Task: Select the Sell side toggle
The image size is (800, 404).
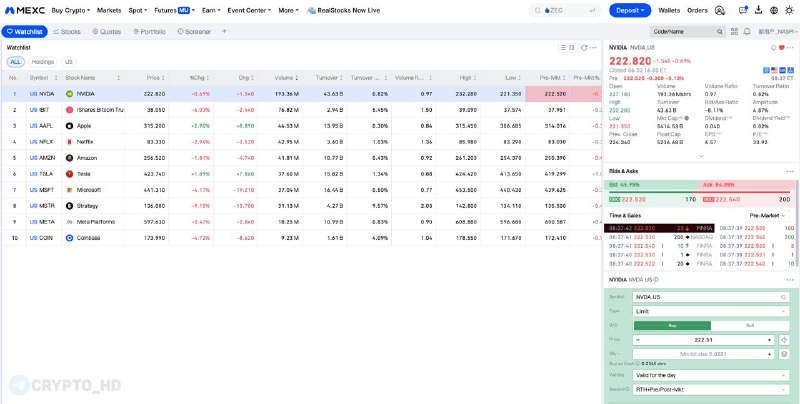Action: tap(750, 325)
